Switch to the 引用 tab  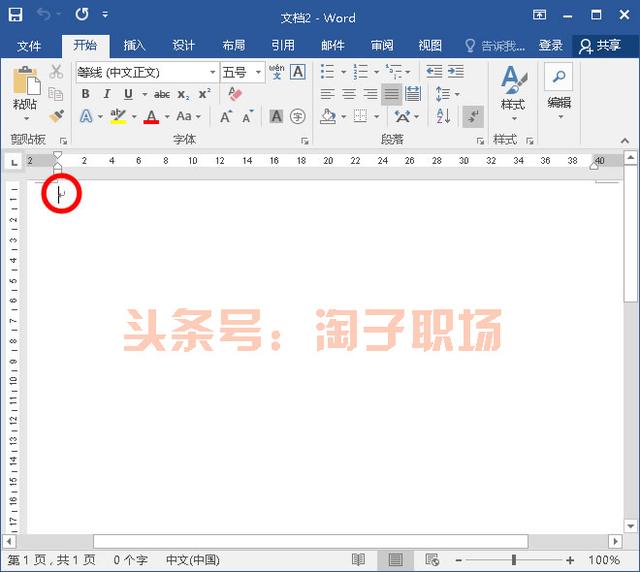[283, 45]
